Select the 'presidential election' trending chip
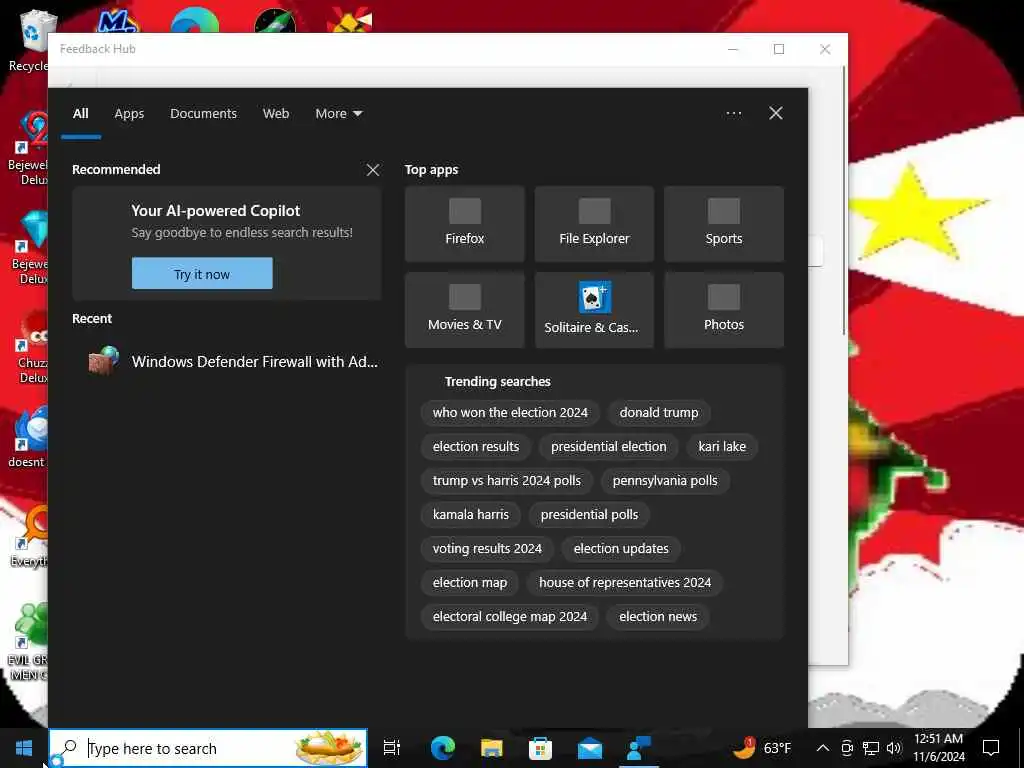 (x=608, y=447)
